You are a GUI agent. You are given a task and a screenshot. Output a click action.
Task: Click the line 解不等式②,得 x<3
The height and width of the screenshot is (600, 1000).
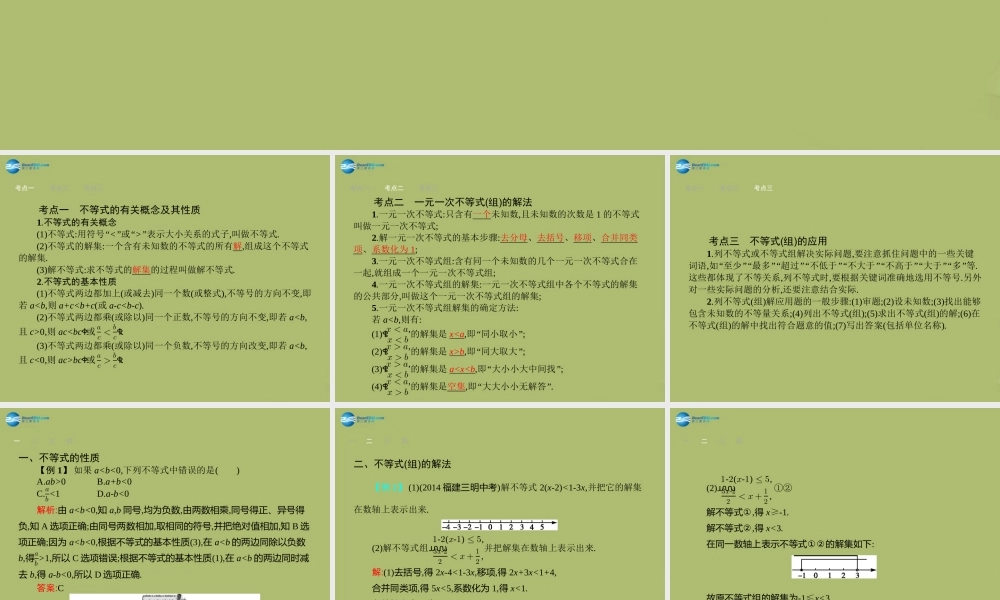click(x=740, y=528)
